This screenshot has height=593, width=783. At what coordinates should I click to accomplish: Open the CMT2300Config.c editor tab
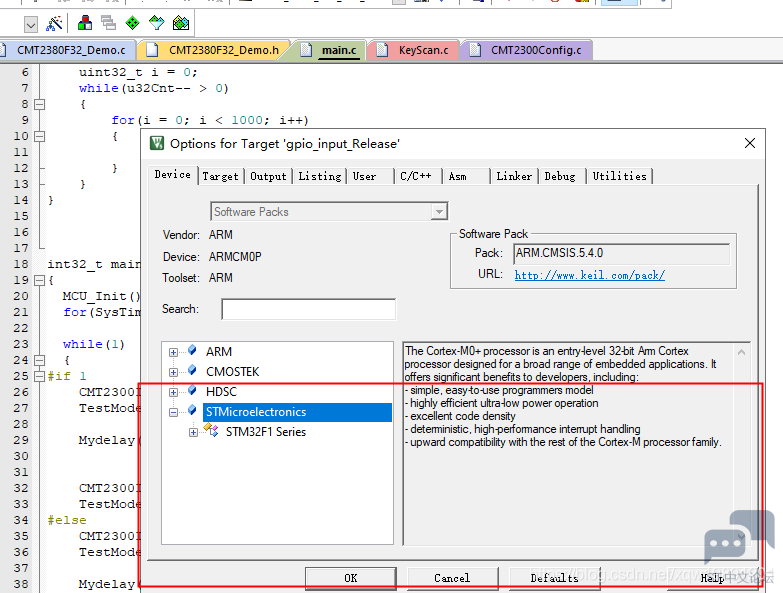point(527,50)
